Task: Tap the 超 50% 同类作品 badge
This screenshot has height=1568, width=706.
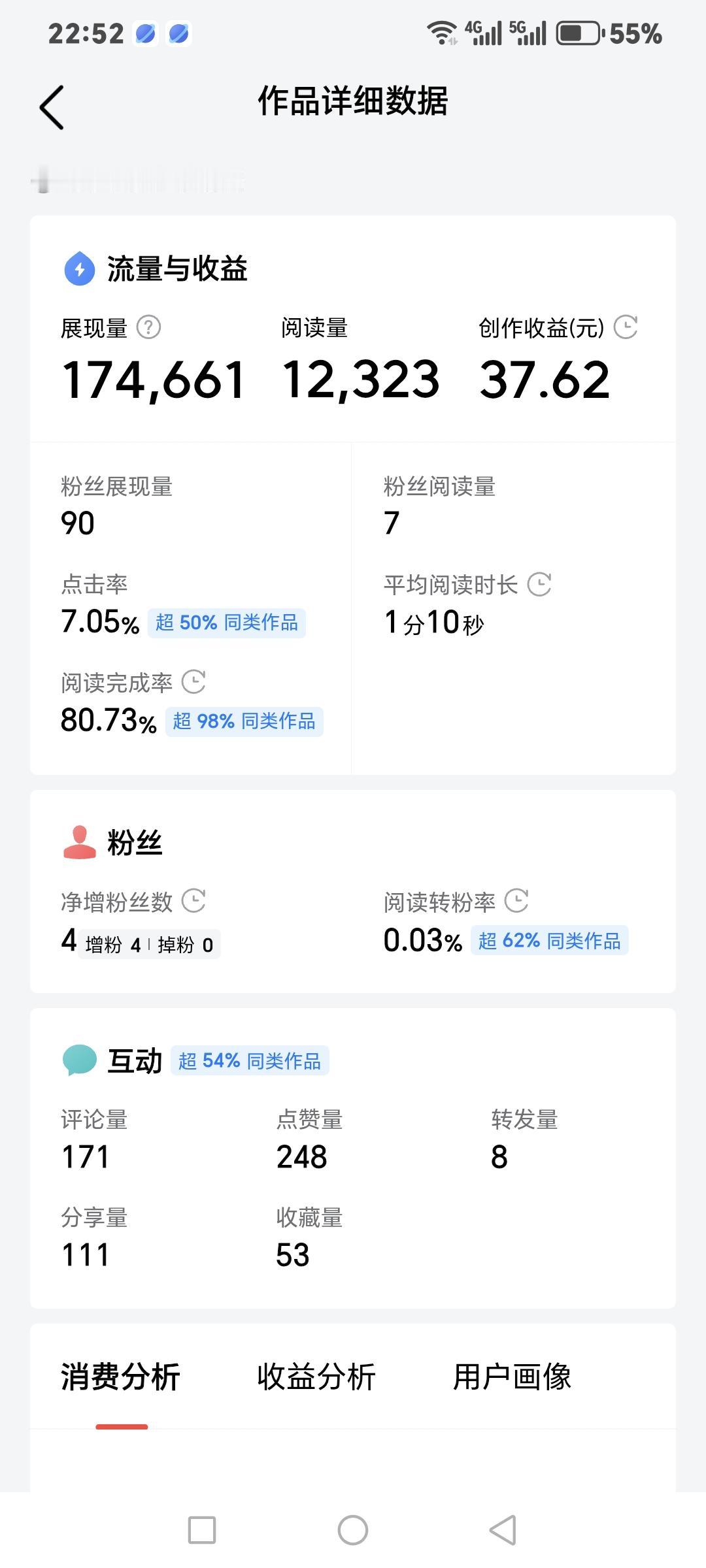Action: tap(226, 623)
